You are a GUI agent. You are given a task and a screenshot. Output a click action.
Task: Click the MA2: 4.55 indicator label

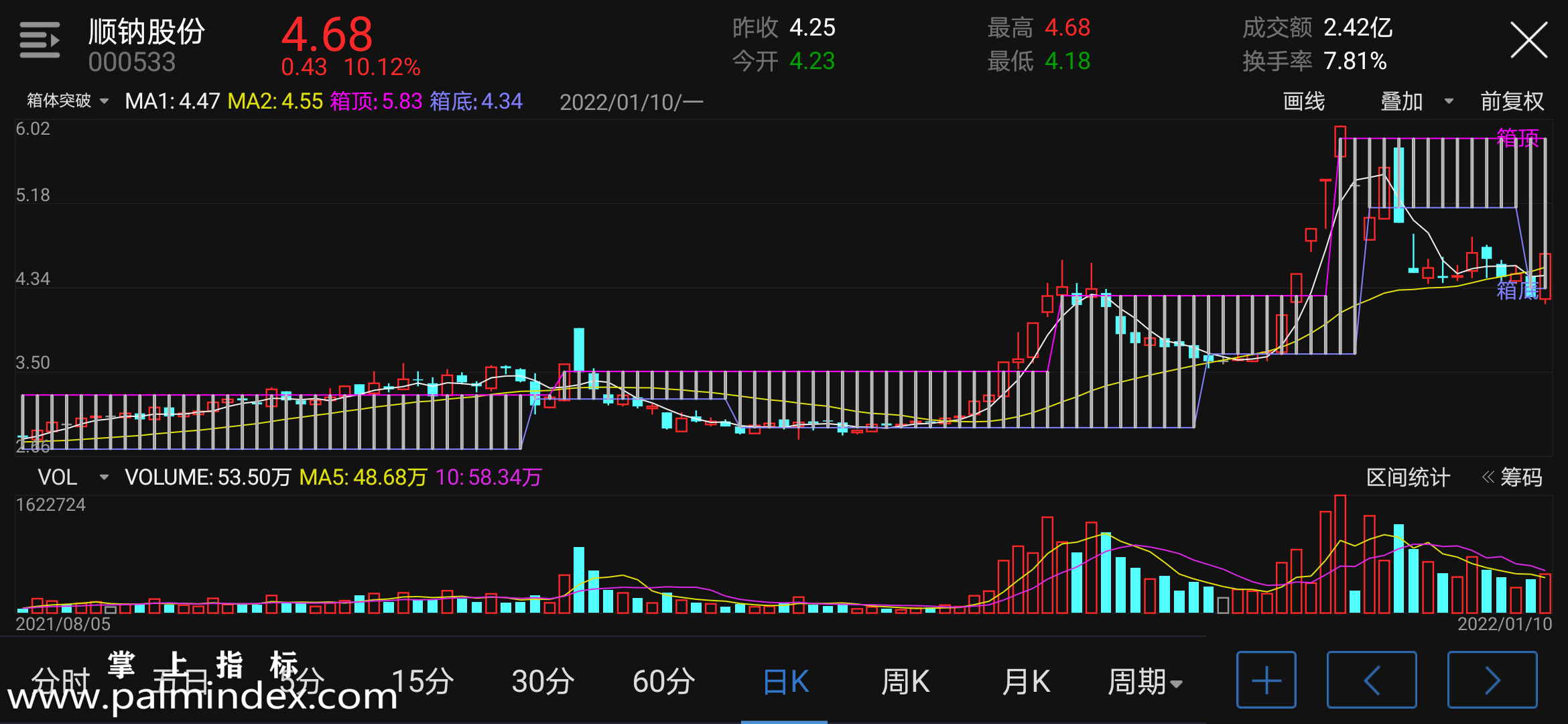[x=275, y=101]
